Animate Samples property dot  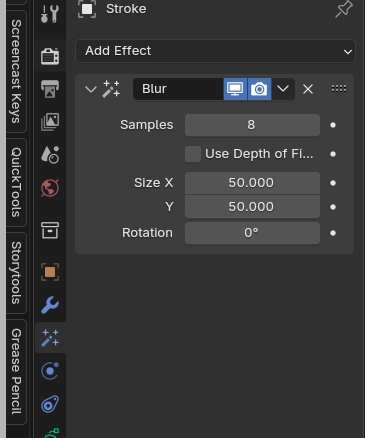[x=333, y=125]
